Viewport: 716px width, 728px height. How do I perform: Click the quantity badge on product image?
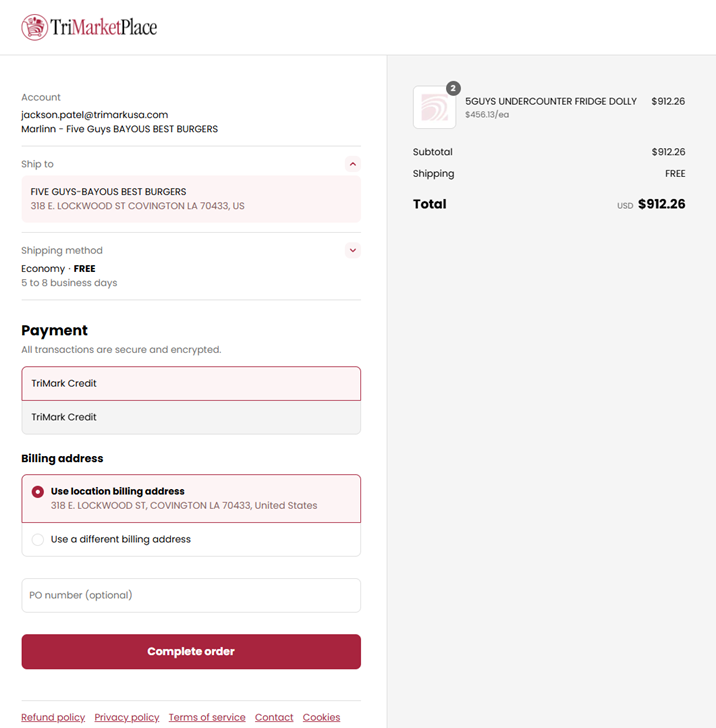[453, 89]
